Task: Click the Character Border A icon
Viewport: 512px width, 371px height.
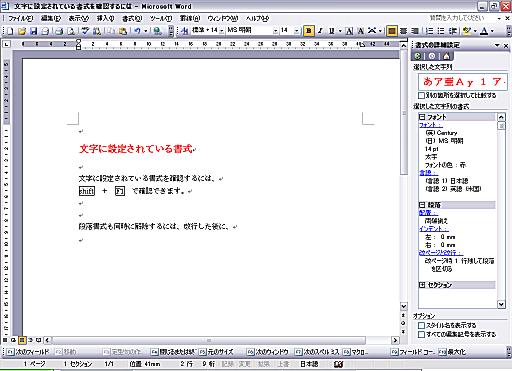Action: [349, 31]
